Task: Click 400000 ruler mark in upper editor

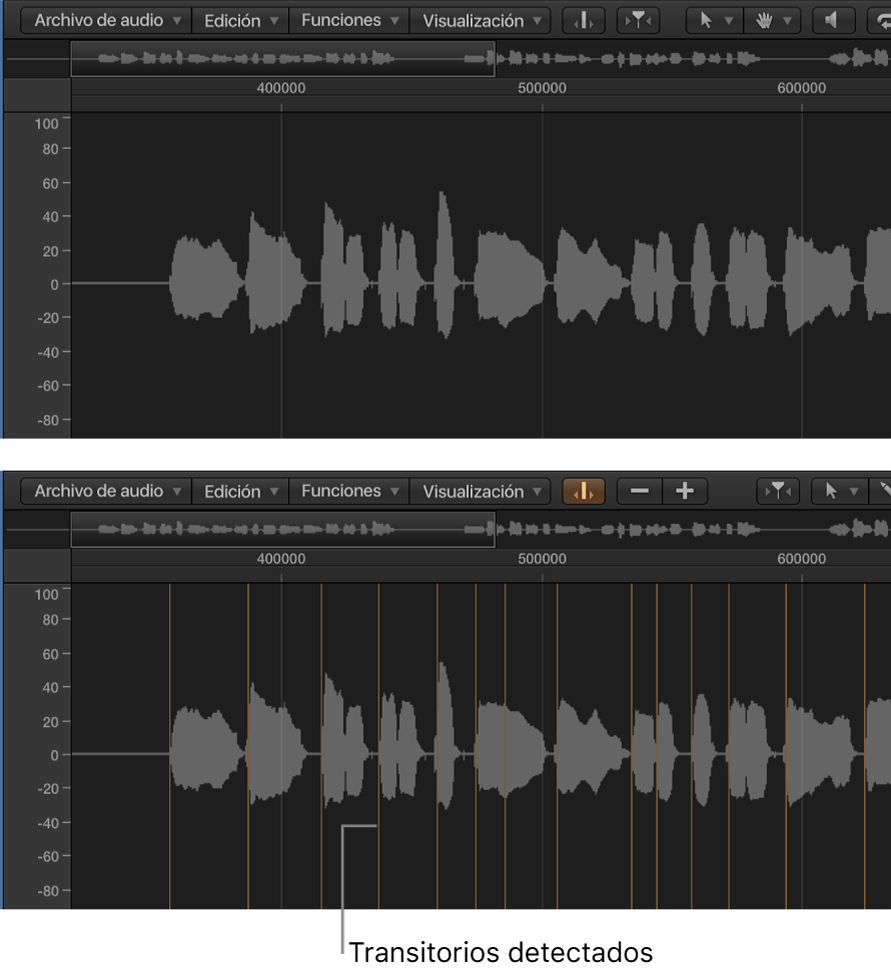Action: pos(281,88)
